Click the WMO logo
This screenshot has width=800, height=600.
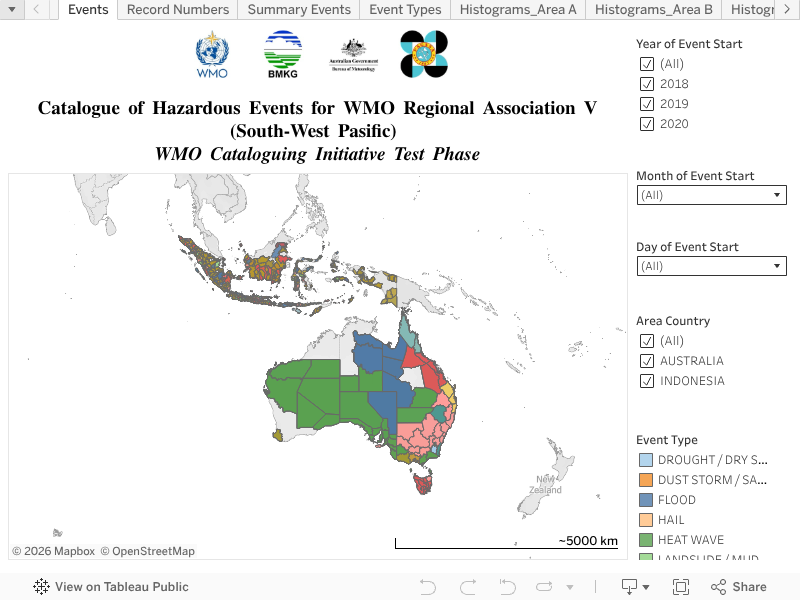tap(212, 55)
